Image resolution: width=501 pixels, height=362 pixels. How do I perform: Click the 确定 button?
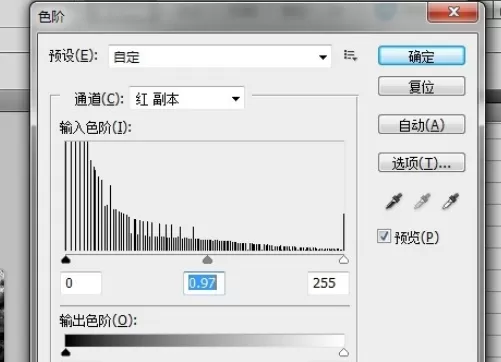[421, 56]
